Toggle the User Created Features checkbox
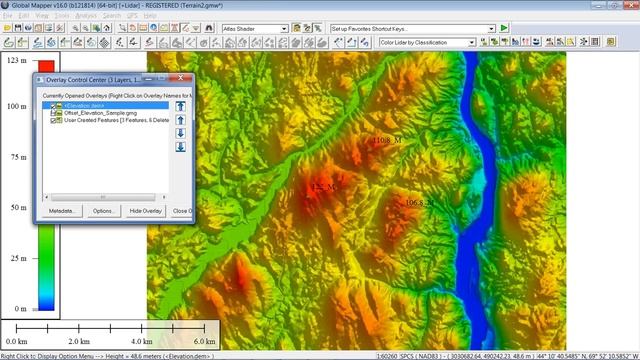The image size is (640, 360). [x=53, y=120]
